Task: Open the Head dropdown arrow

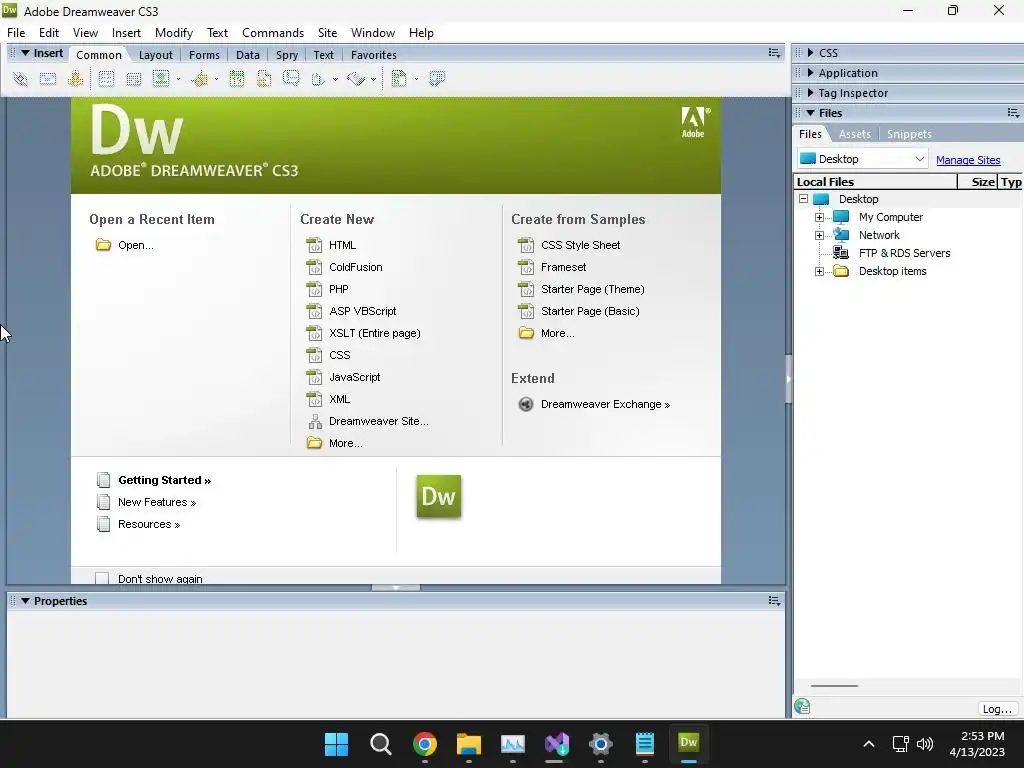Action: point(335,80)
